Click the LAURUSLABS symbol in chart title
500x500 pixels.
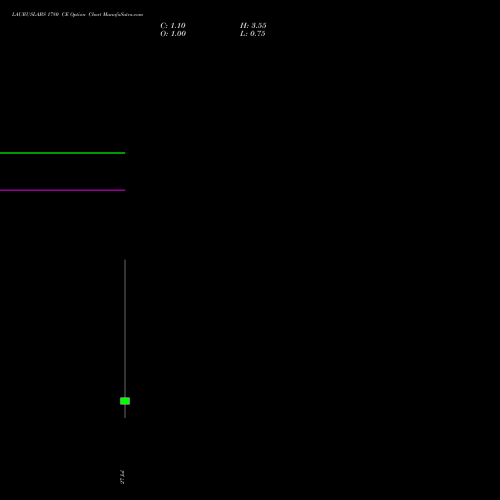29,14
